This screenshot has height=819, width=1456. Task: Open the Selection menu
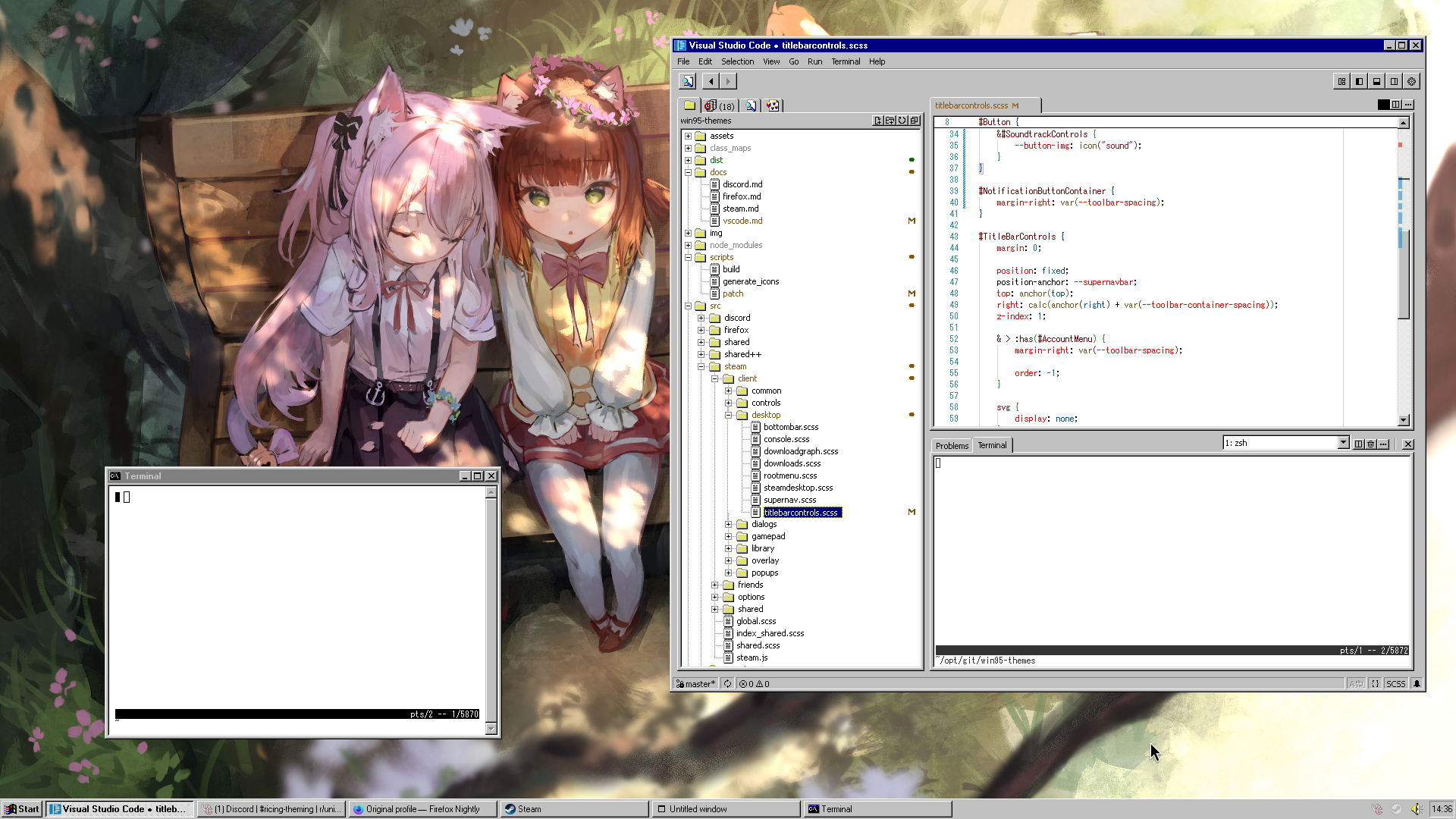coord(737,61)
